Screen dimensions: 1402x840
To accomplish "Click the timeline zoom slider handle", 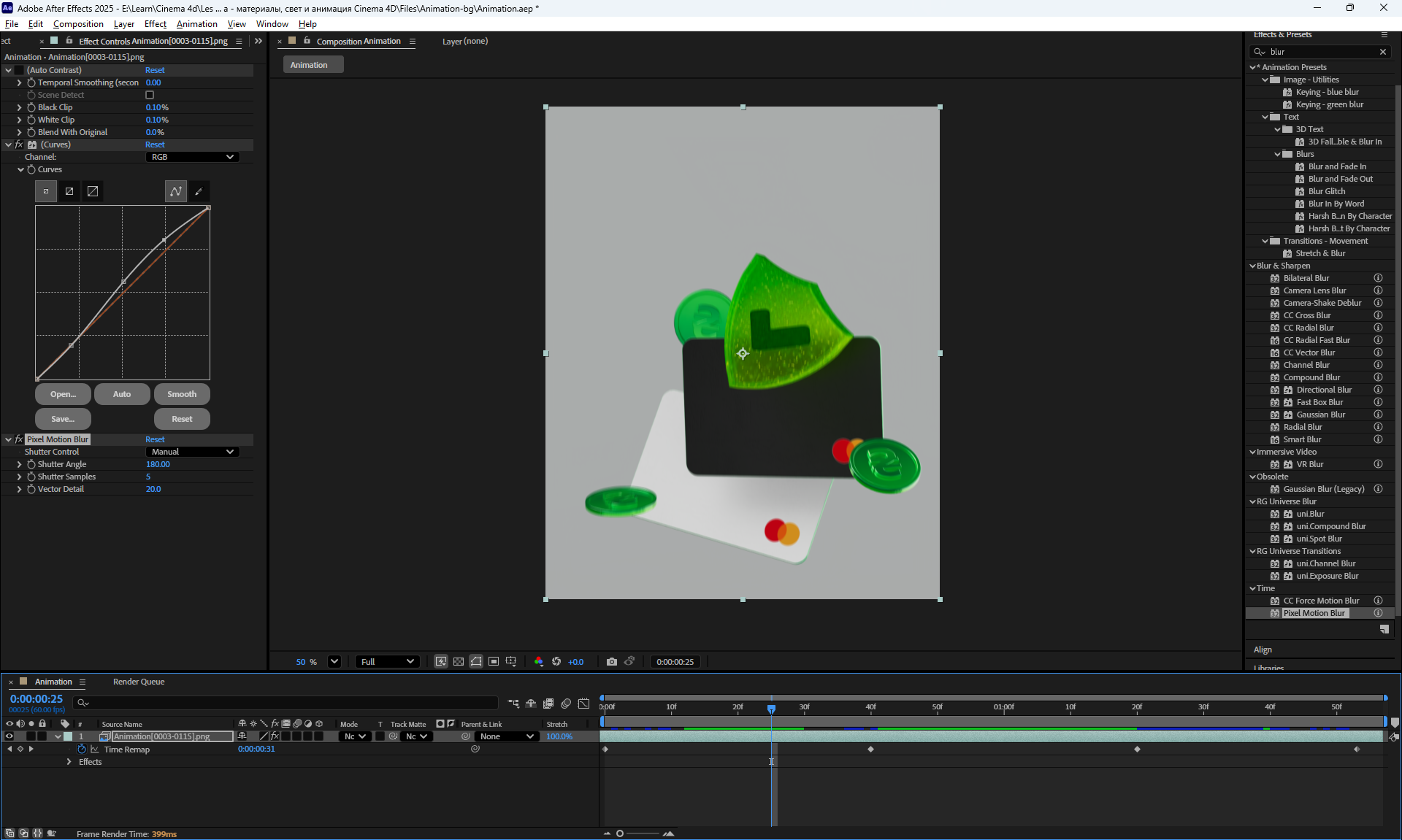I will point(620,833).
